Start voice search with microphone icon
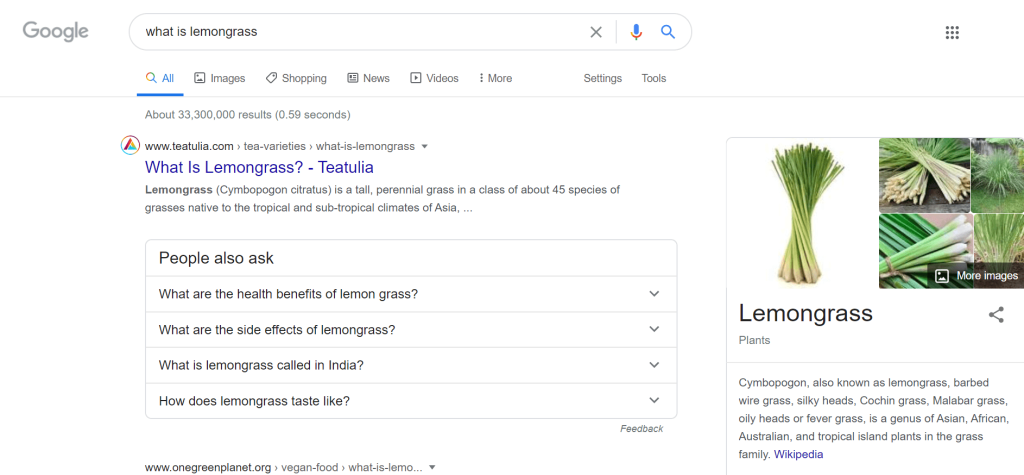The width and height of the screenshot is (1024, 475). (x=636, y=32)
